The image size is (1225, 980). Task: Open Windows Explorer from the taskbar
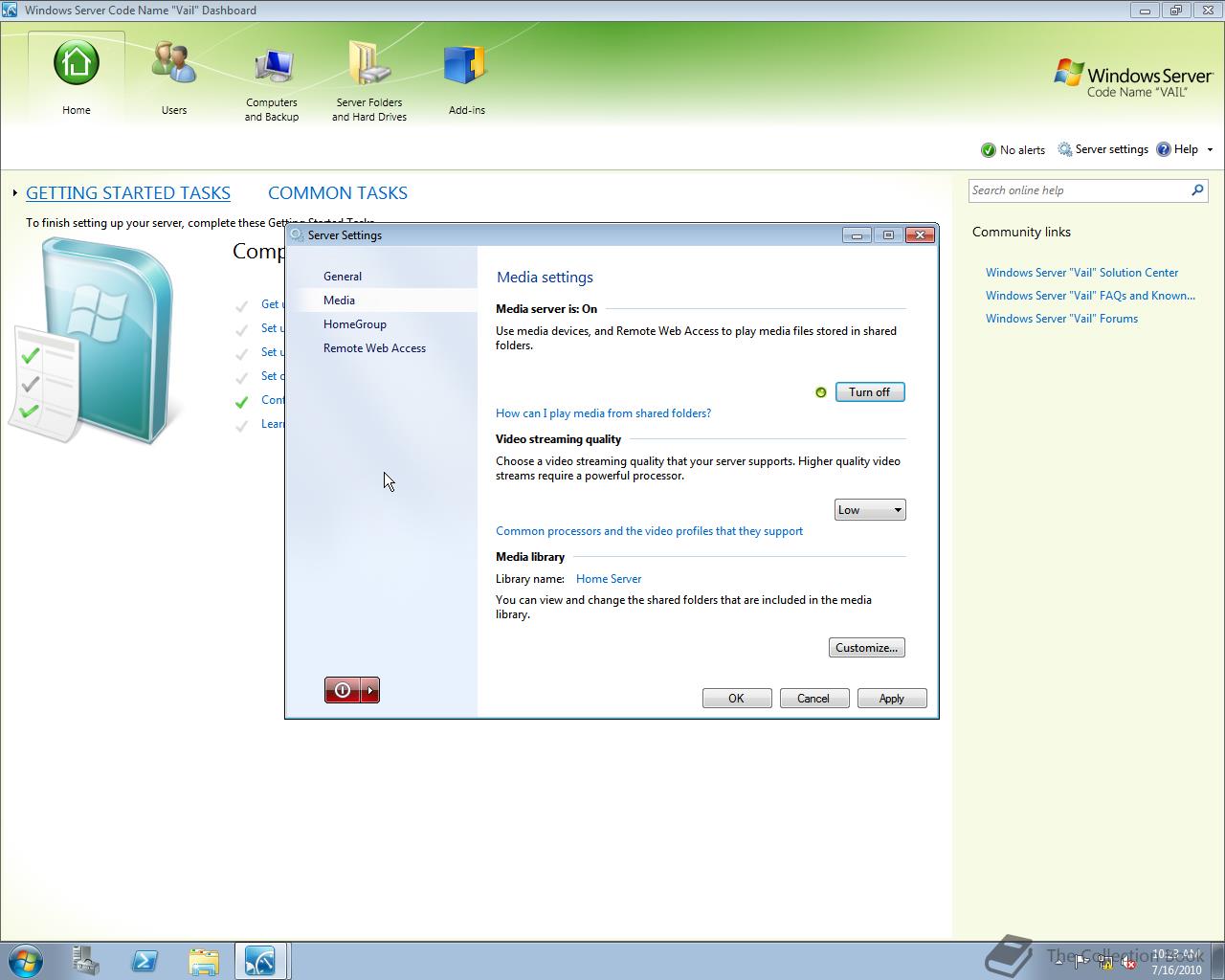click(x=204, y=961)
